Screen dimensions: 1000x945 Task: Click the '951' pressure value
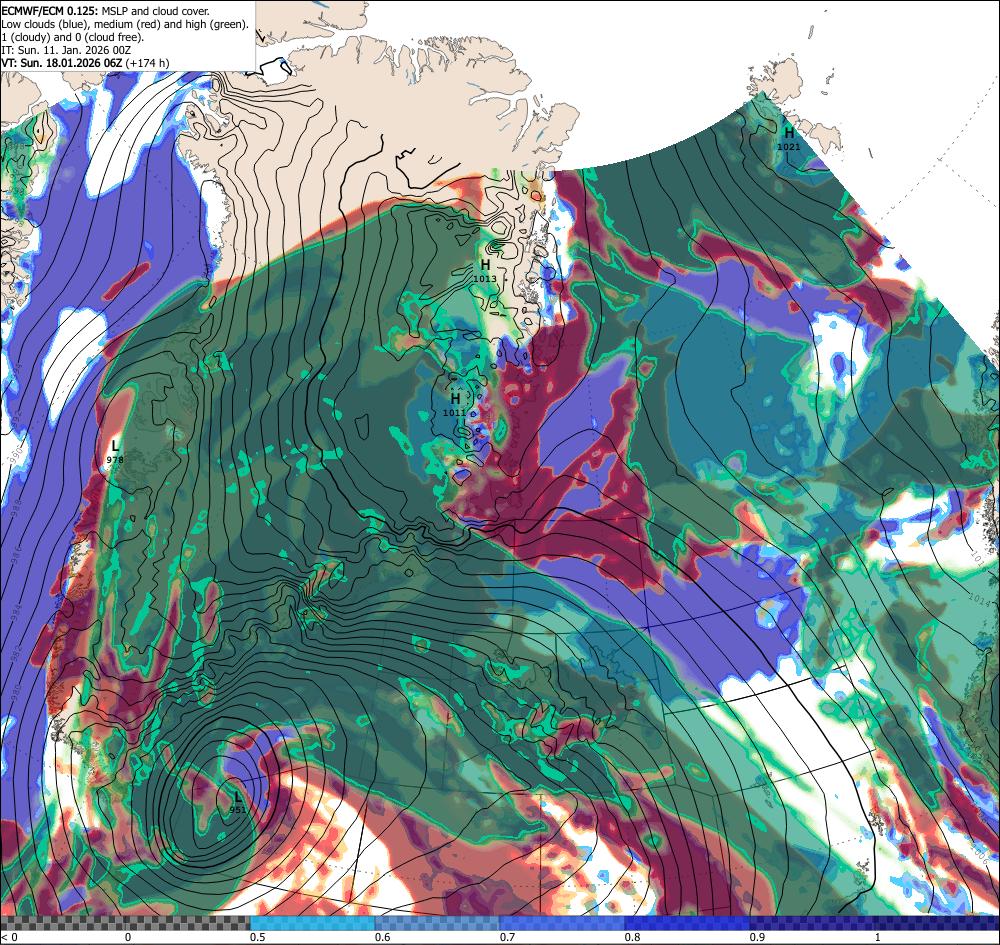(x=238, y=810)
